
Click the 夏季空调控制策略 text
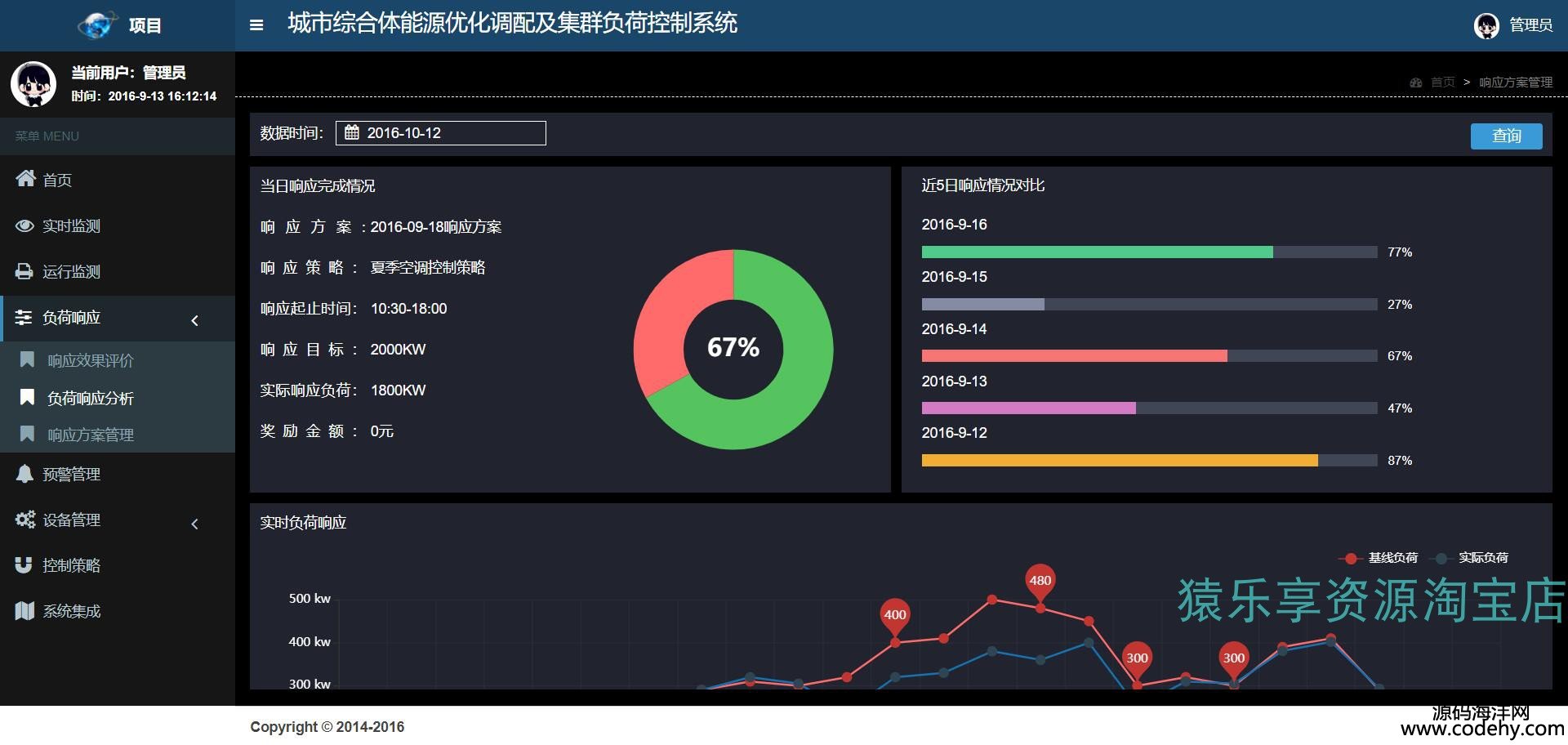tap(428, 268)
